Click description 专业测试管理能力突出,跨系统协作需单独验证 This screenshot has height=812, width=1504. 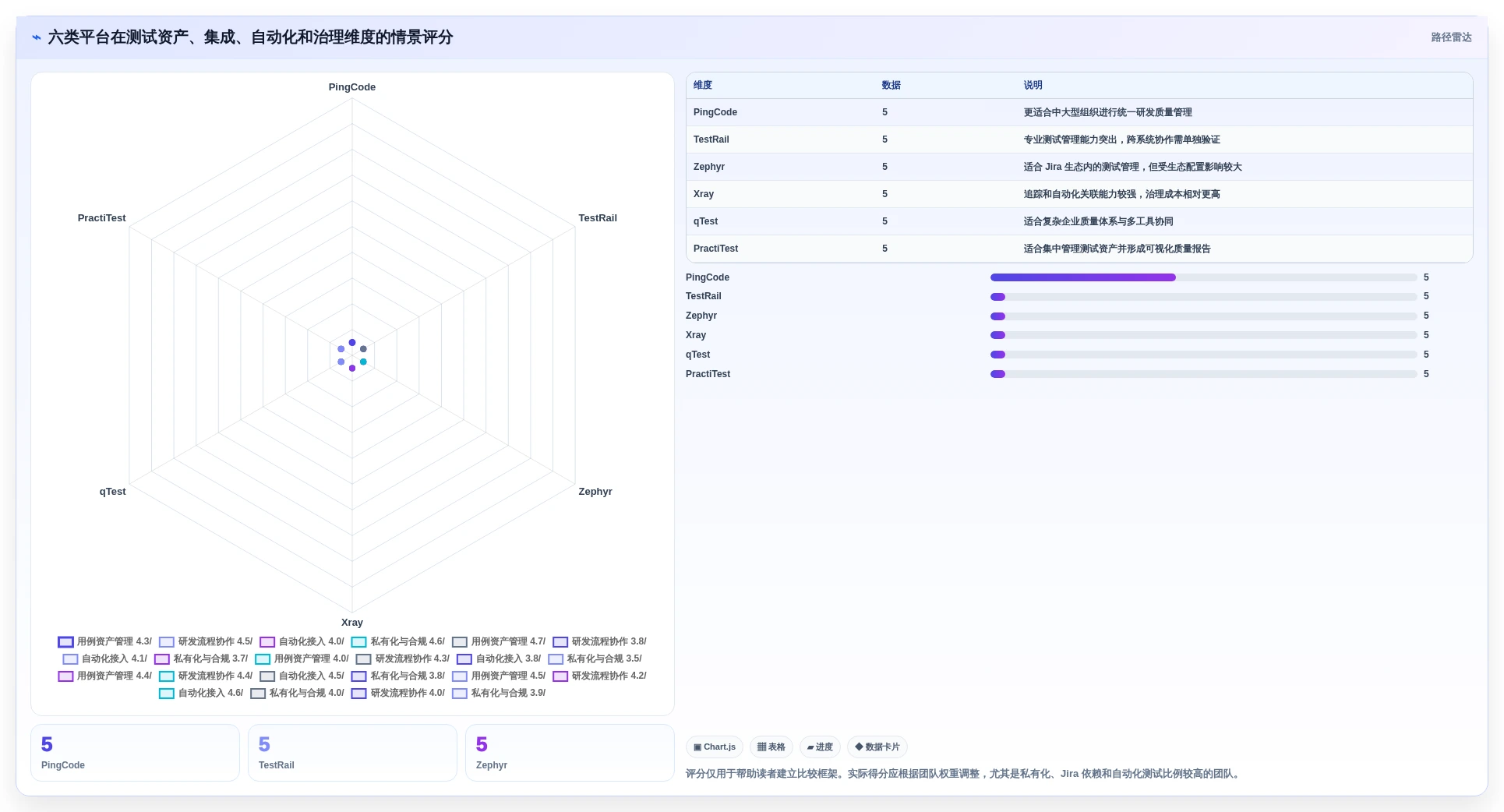point(1121,139)
